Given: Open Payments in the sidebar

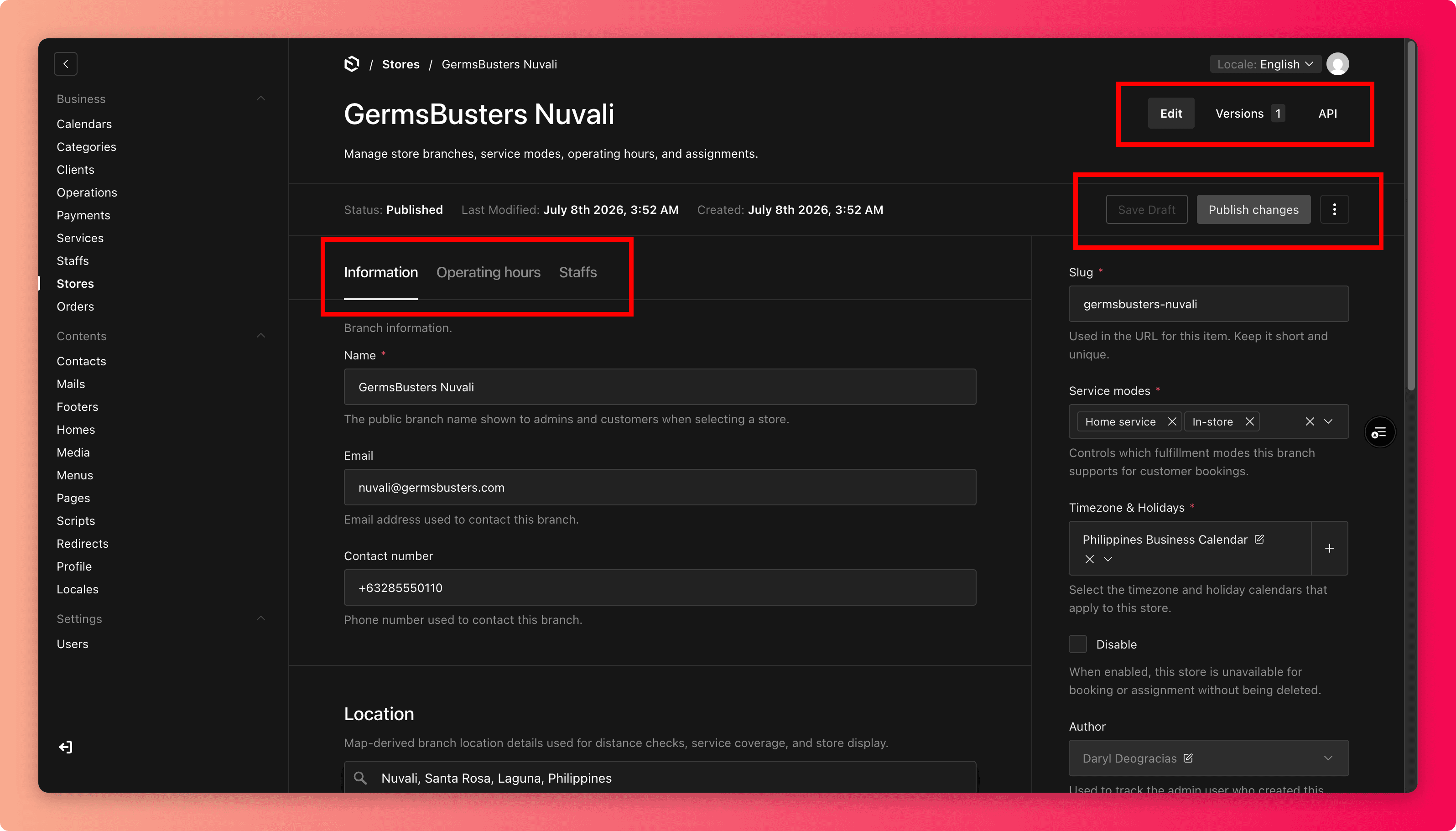Looking at the screenshot, I should coord(83,215).
